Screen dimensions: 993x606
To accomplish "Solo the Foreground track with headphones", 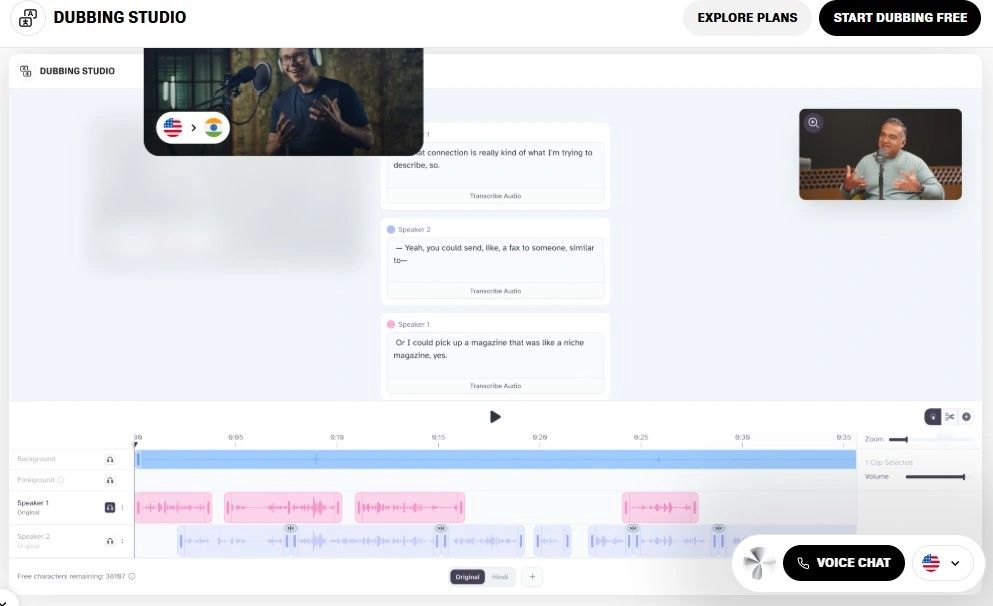I will pyautogui.click(x=110, y=480).
